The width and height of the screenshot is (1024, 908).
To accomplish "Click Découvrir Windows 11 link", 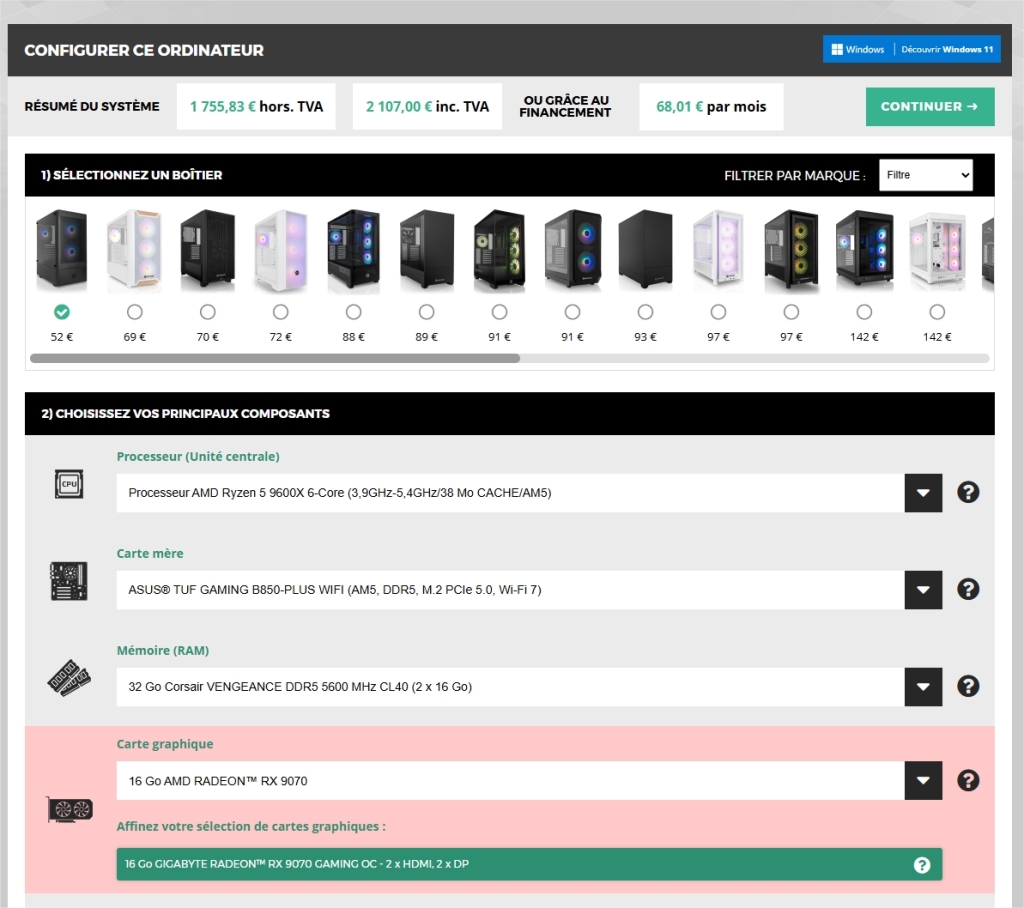I will click(x=947, y=49).
